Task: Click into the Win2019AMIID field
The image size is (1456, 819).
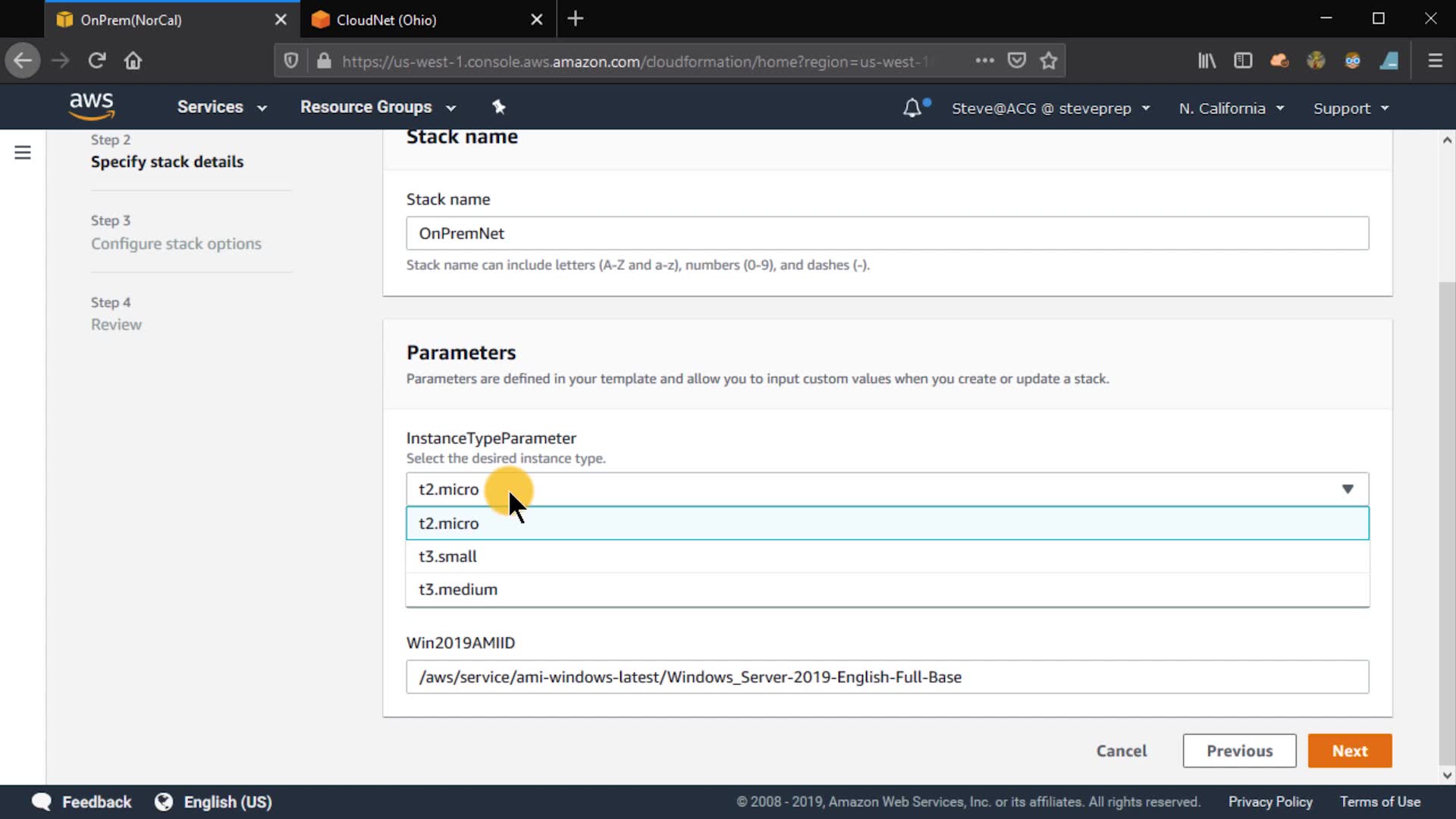Action: point(887,676)
